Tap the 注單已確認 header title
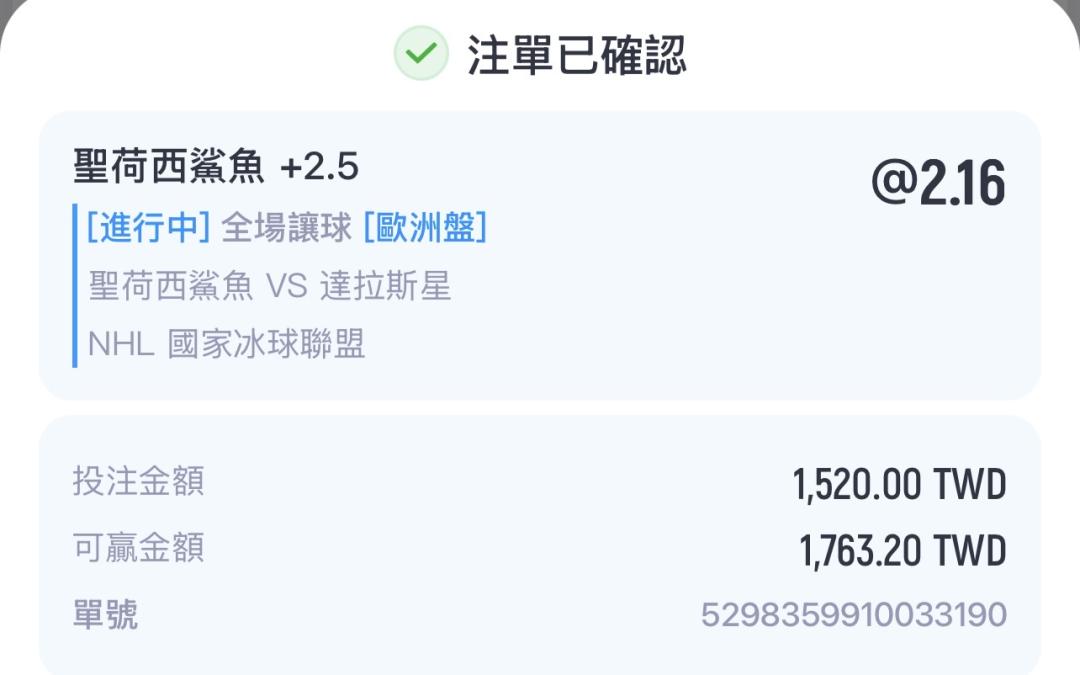 click(x=577, y=55)
